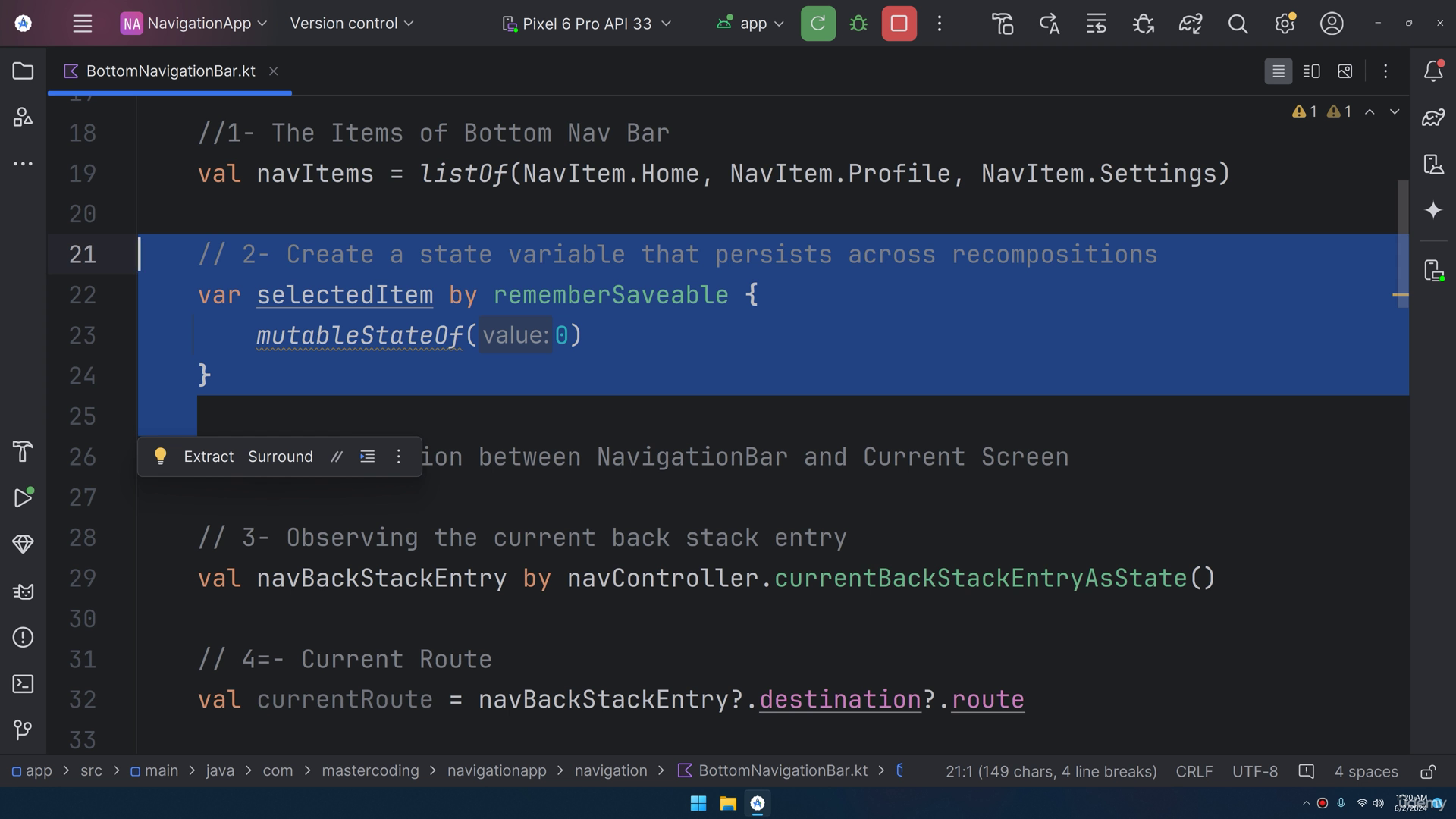The height and width of the screenshot is (819, 1456).
Task: Open the main hamburger menu
Action: 82,24
